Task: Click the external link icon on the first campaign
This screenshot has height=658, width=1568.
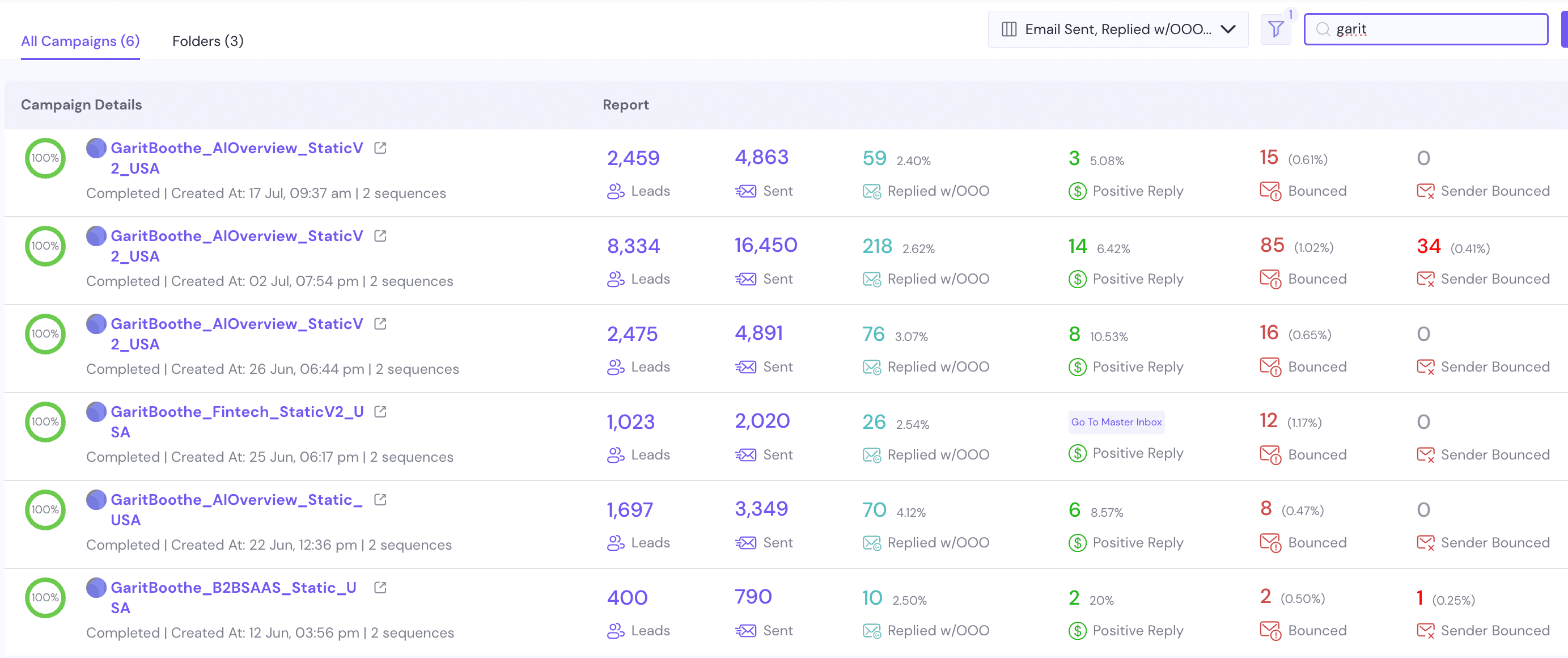Action: 380,147
